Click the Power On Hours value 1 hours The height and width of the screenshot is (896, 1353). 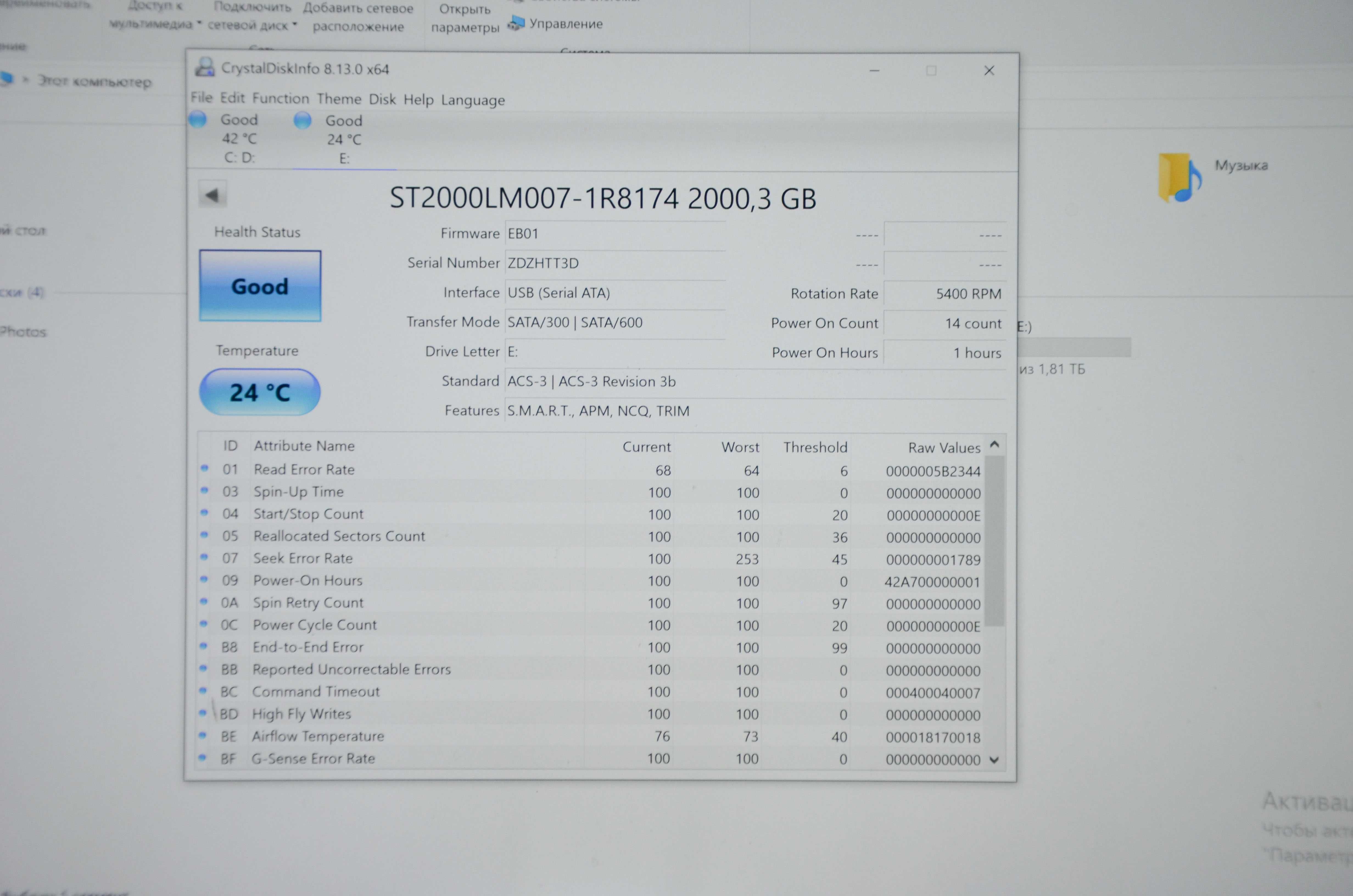[945, 353]
